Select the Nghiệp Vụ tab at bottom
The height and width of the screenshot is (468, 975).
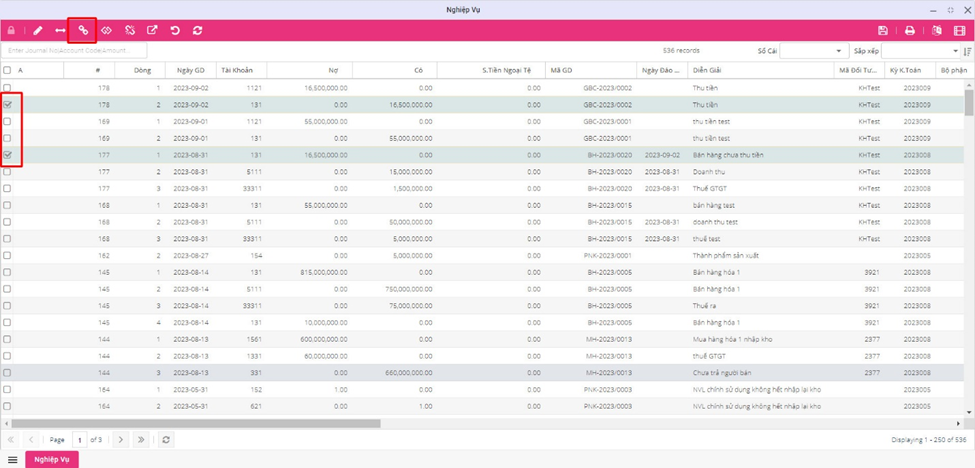point(51,459)
